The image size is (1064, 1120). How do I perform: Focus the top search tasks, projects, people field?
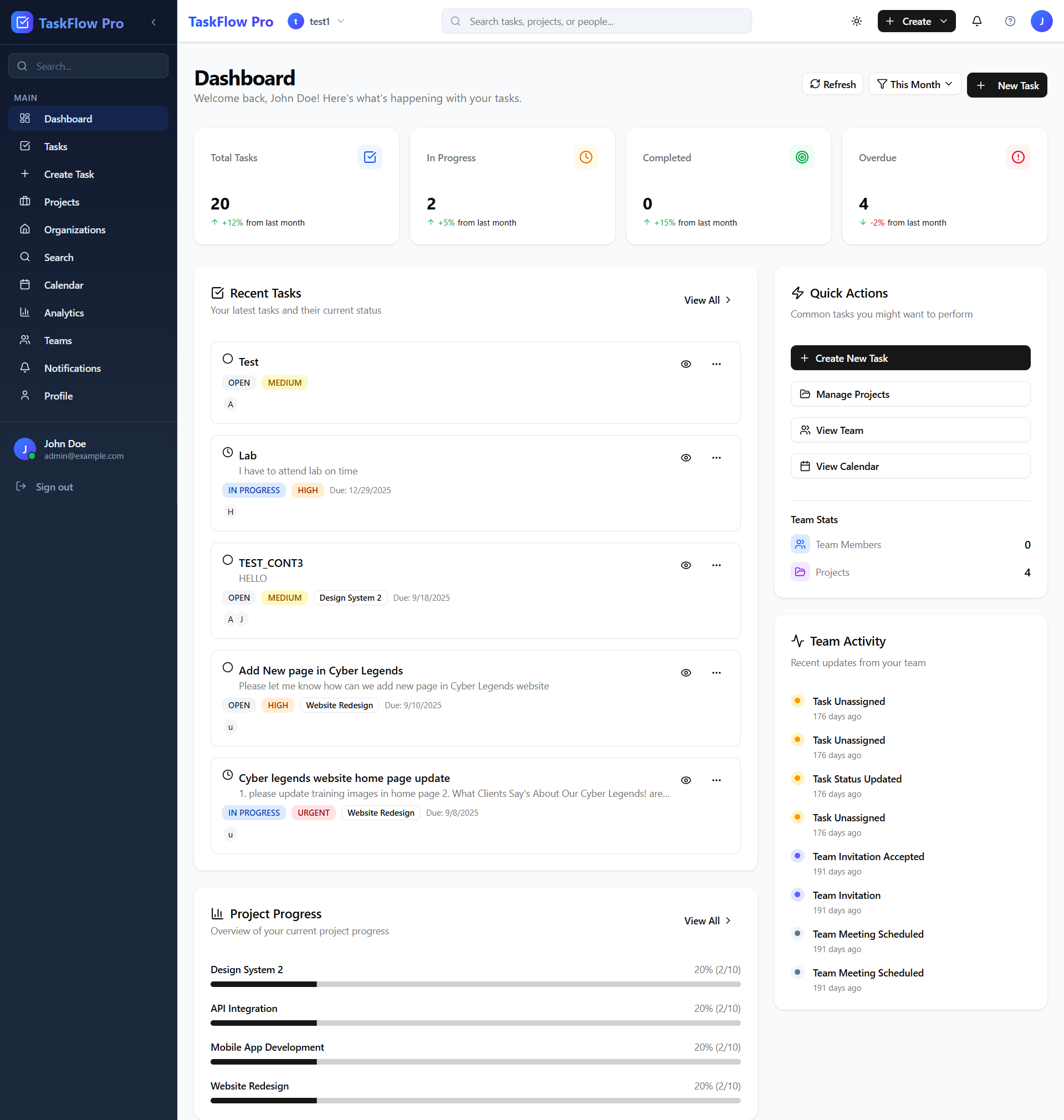pos(596,22)
